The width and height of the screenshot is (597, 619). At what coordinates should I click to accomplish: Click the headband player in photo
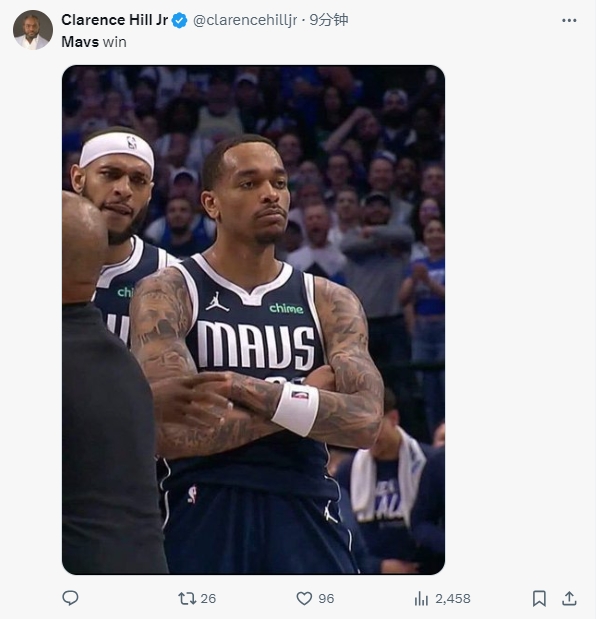click(x=116, y=186)
